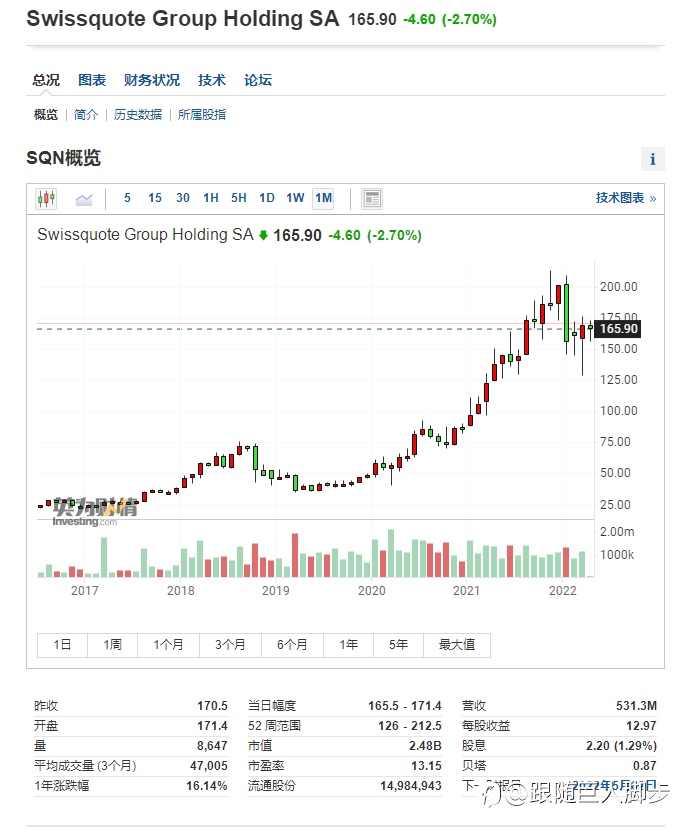Set chart interval to 5 minutes
The width and height of the screenshot is (677, 835).
tap(127, 198)
